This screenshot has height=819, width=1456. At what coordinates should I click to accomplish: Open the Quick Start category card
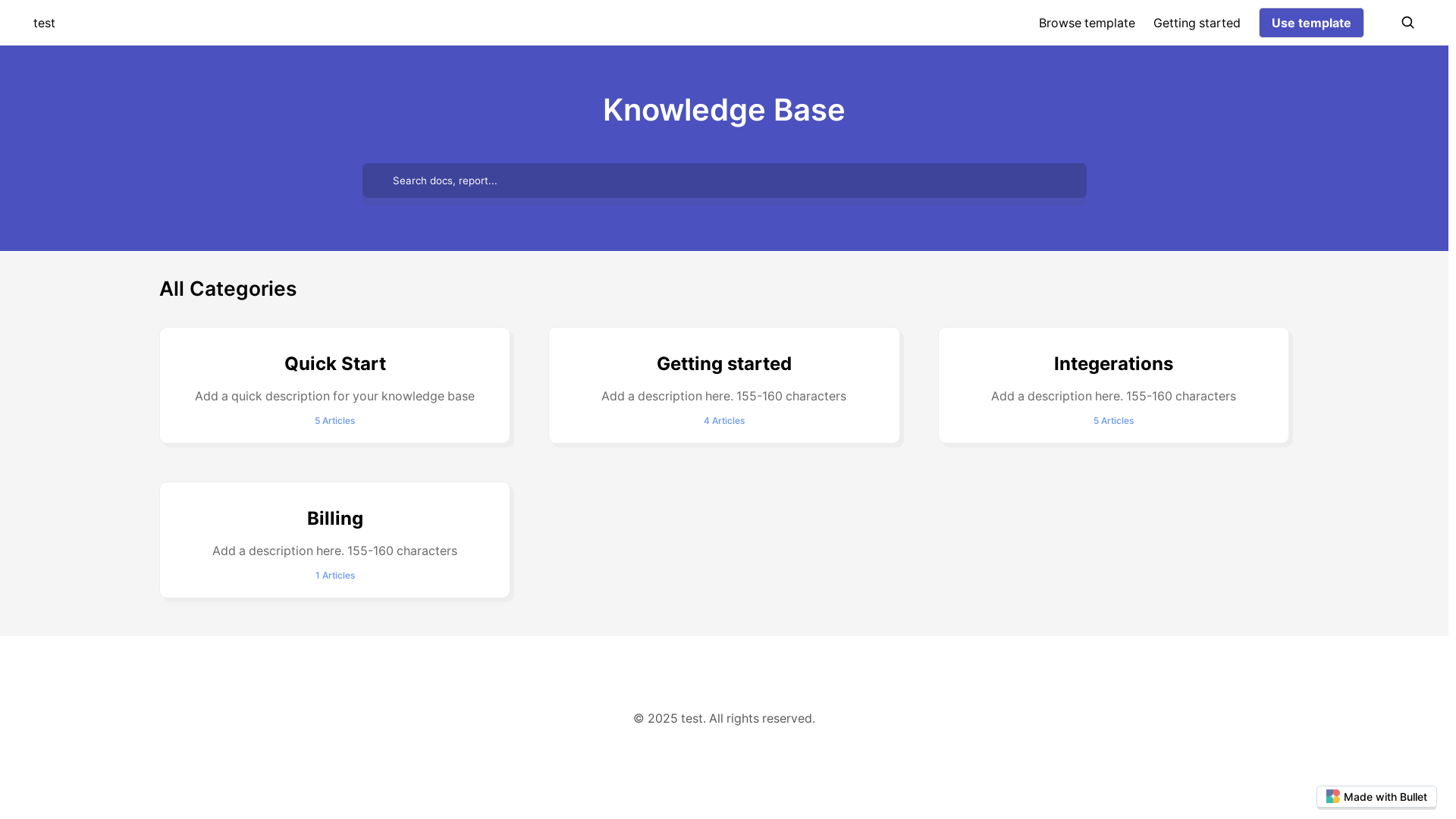pyautogui.click(x=335, y=385)
